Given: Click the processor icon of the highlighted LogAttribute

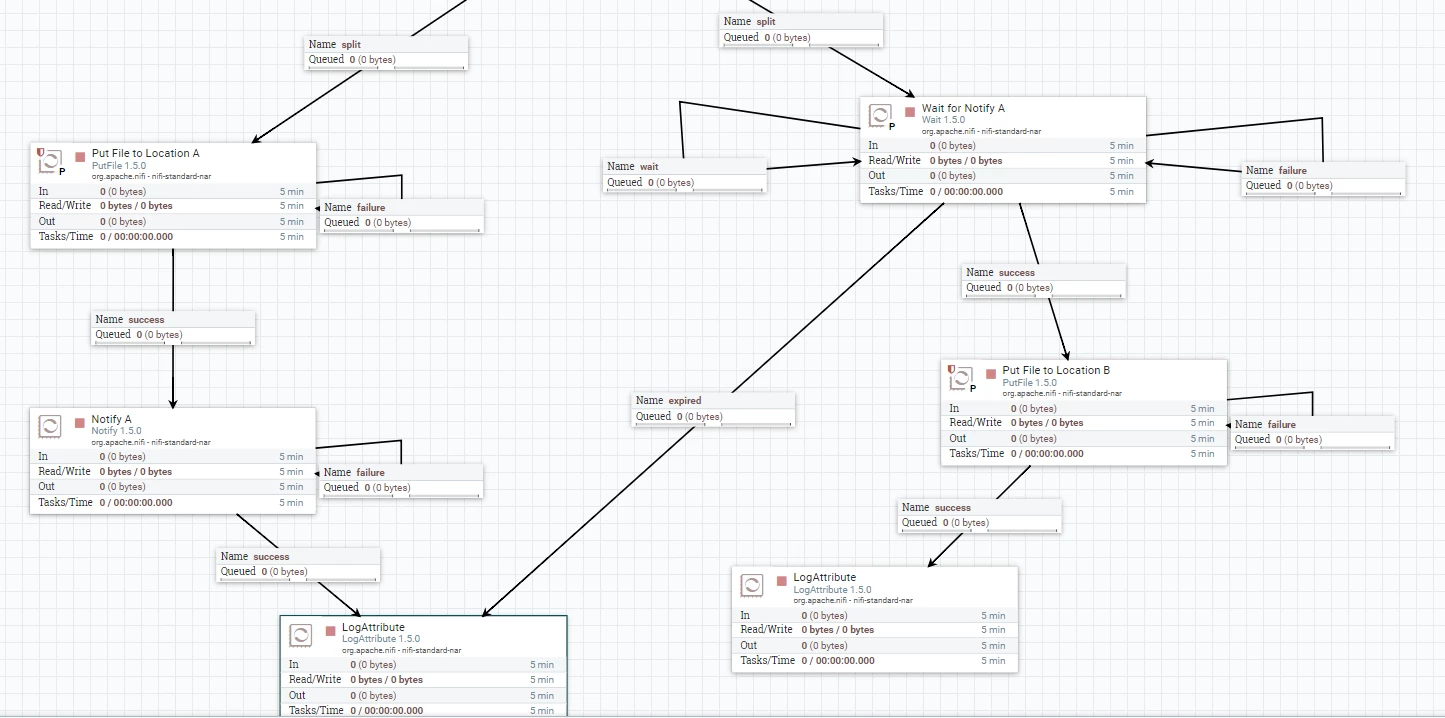Looking at the screenshot, I should [x=300, y=635].
